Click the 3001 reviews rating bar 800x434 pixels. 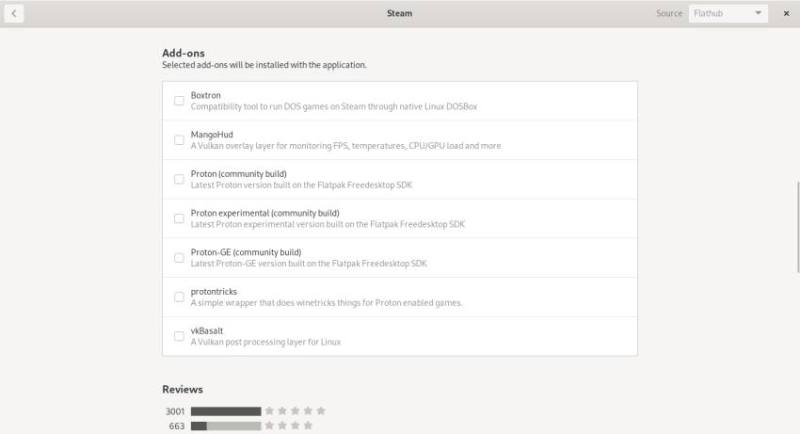(226, 411)
